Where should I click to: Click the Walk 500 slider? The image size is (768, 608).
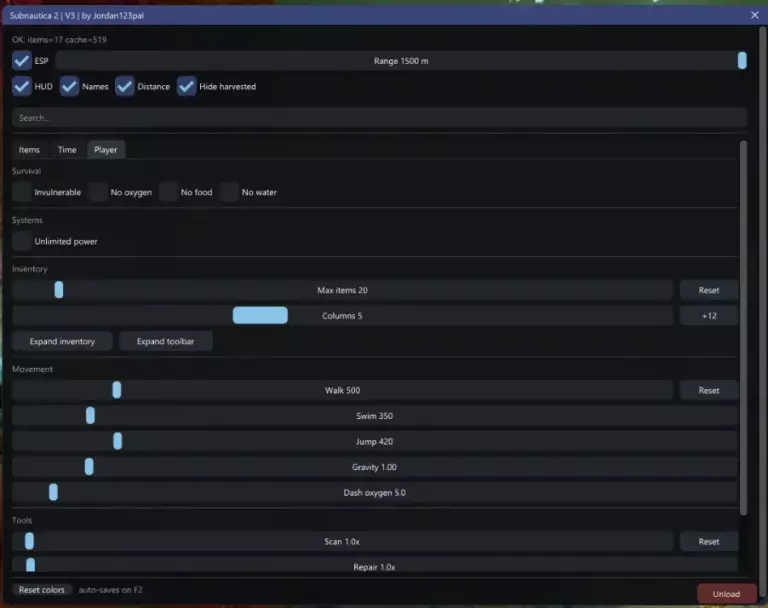click(x=342, y=390)
